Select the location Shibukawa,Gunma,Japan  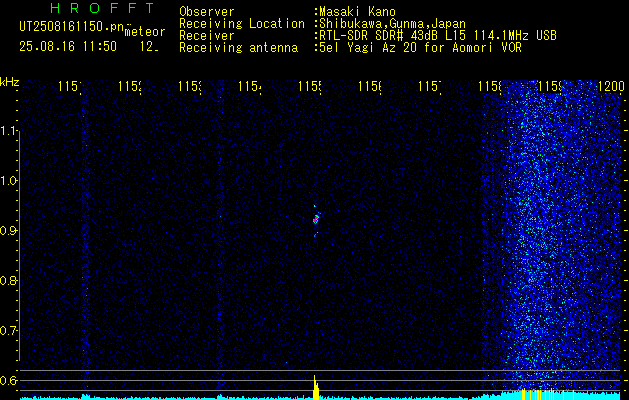pyautogui.click(x=392, y=24)
